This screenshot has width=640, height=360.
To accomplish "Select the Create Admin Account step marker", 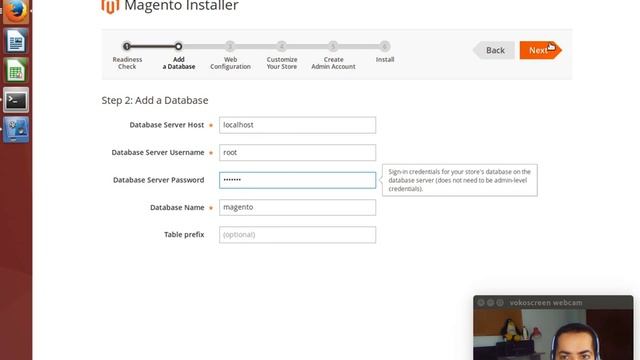I will click(x=333, y=47).
